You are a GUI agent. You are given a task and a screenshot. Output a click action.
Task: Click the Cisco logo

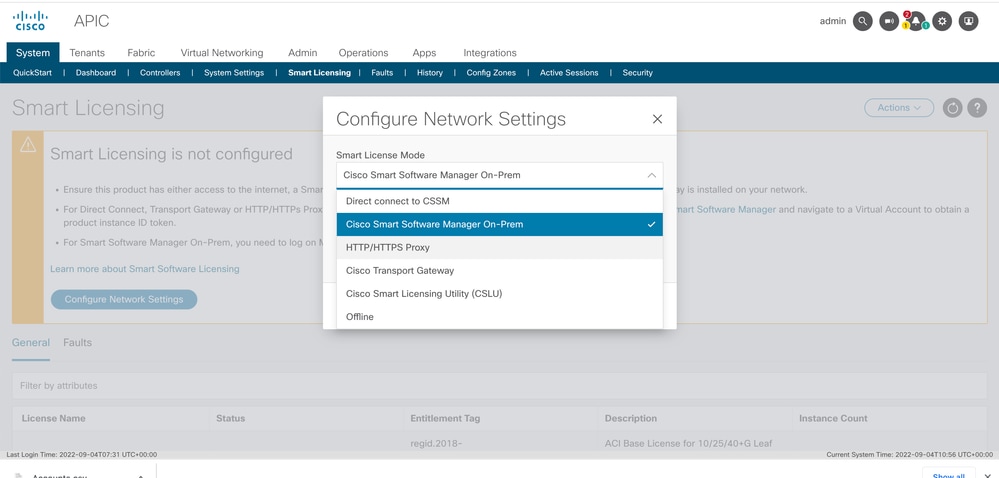point(30,20)
